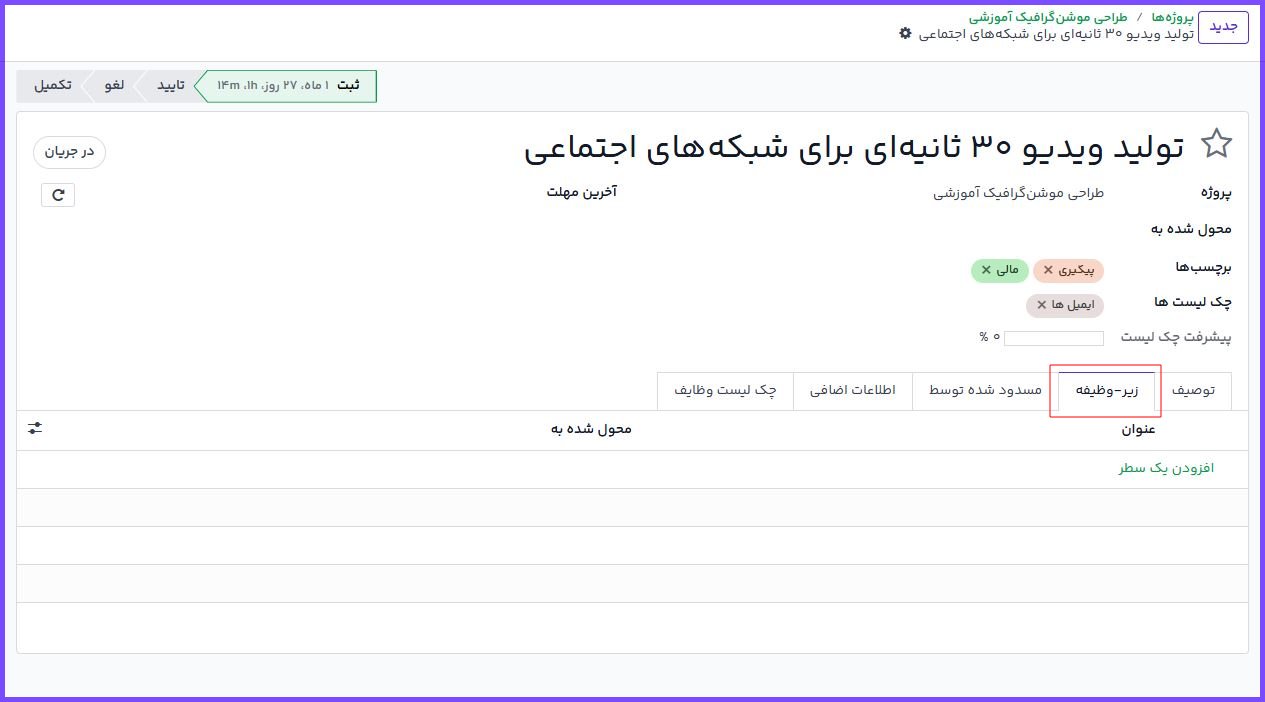
Task: Toggle the favorite star on the task title
Action: pyautogui.click(x=1217, y=142)
